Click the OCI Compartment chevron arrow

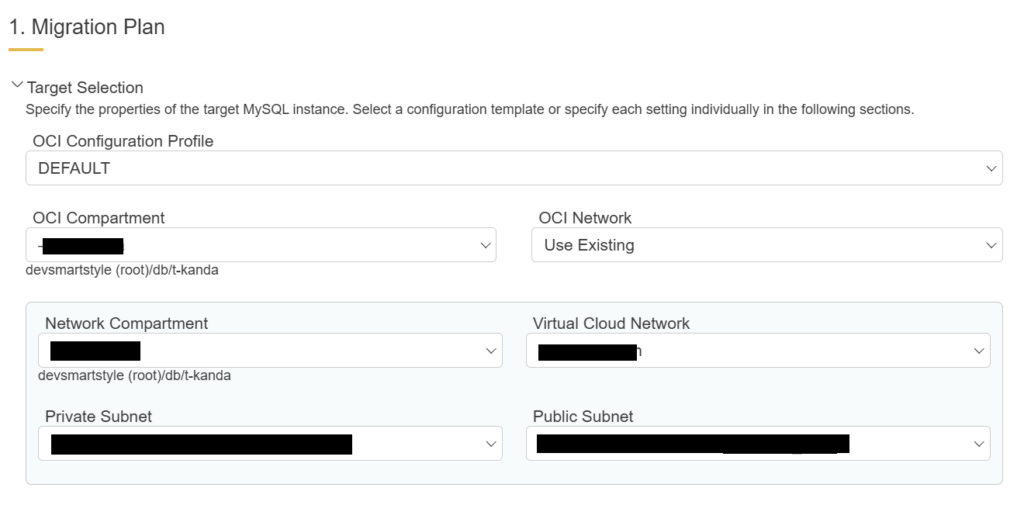pyautogui.click(x=485, y=245)
